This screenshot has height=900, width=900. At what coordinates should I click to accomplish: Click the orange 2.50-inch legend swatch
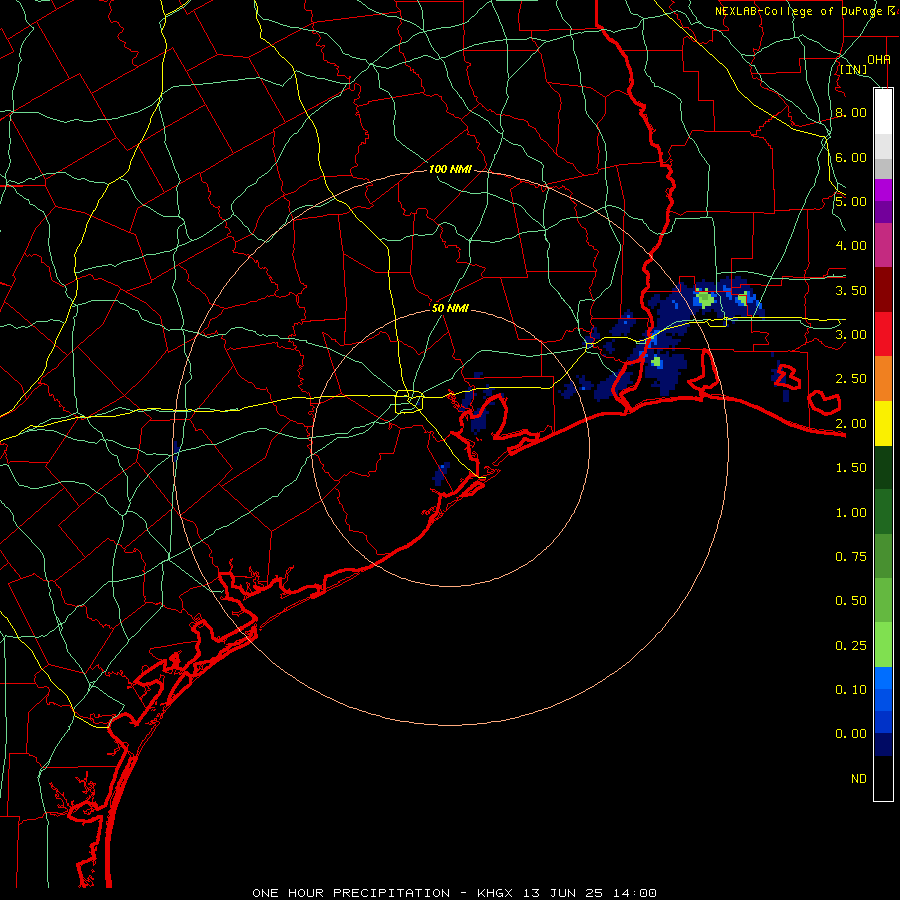click(883, 378)
